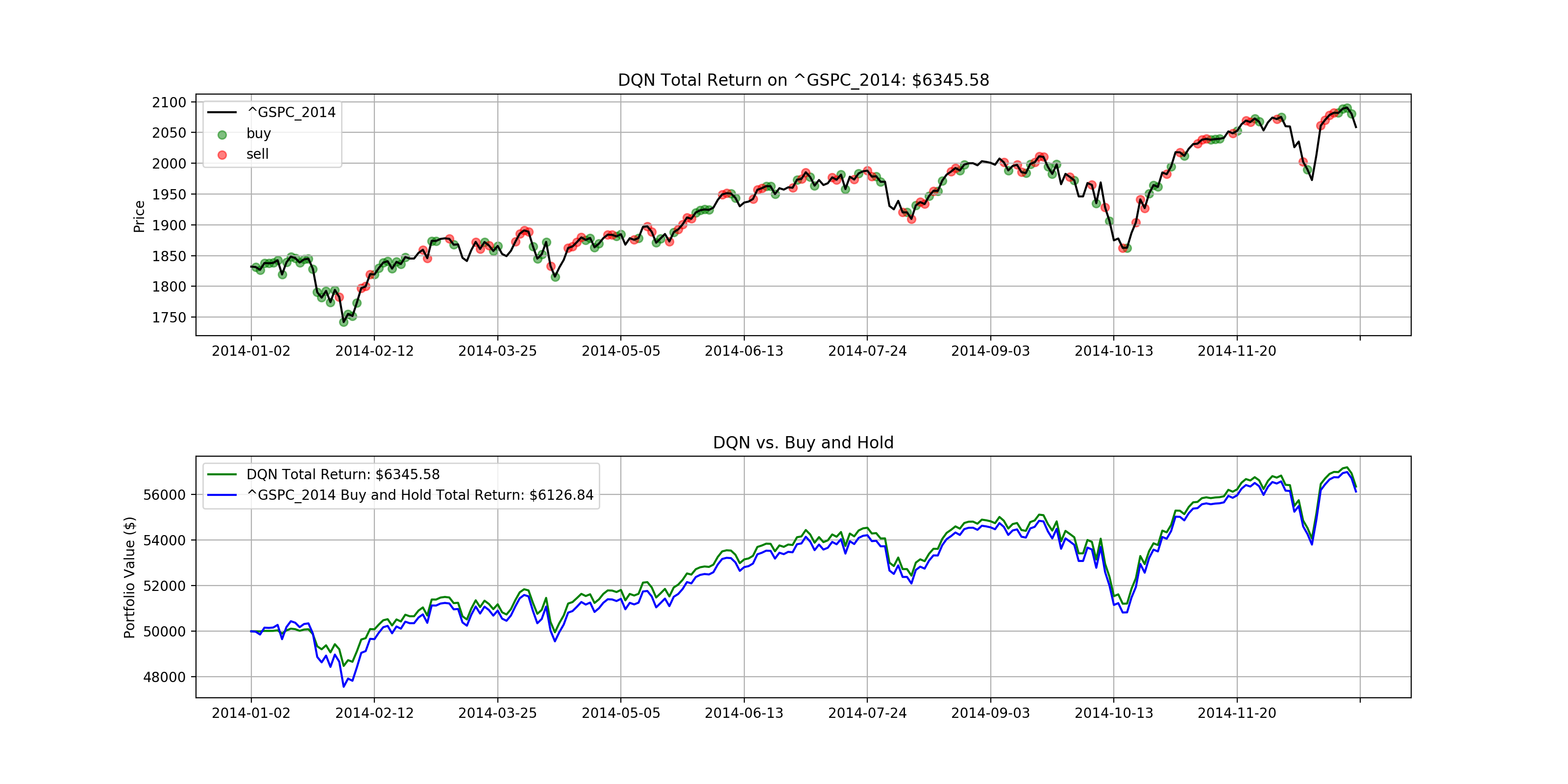Click the 'Price' y-axis label
This screenshot has height=784, width=1568.
tap(139, 216)
